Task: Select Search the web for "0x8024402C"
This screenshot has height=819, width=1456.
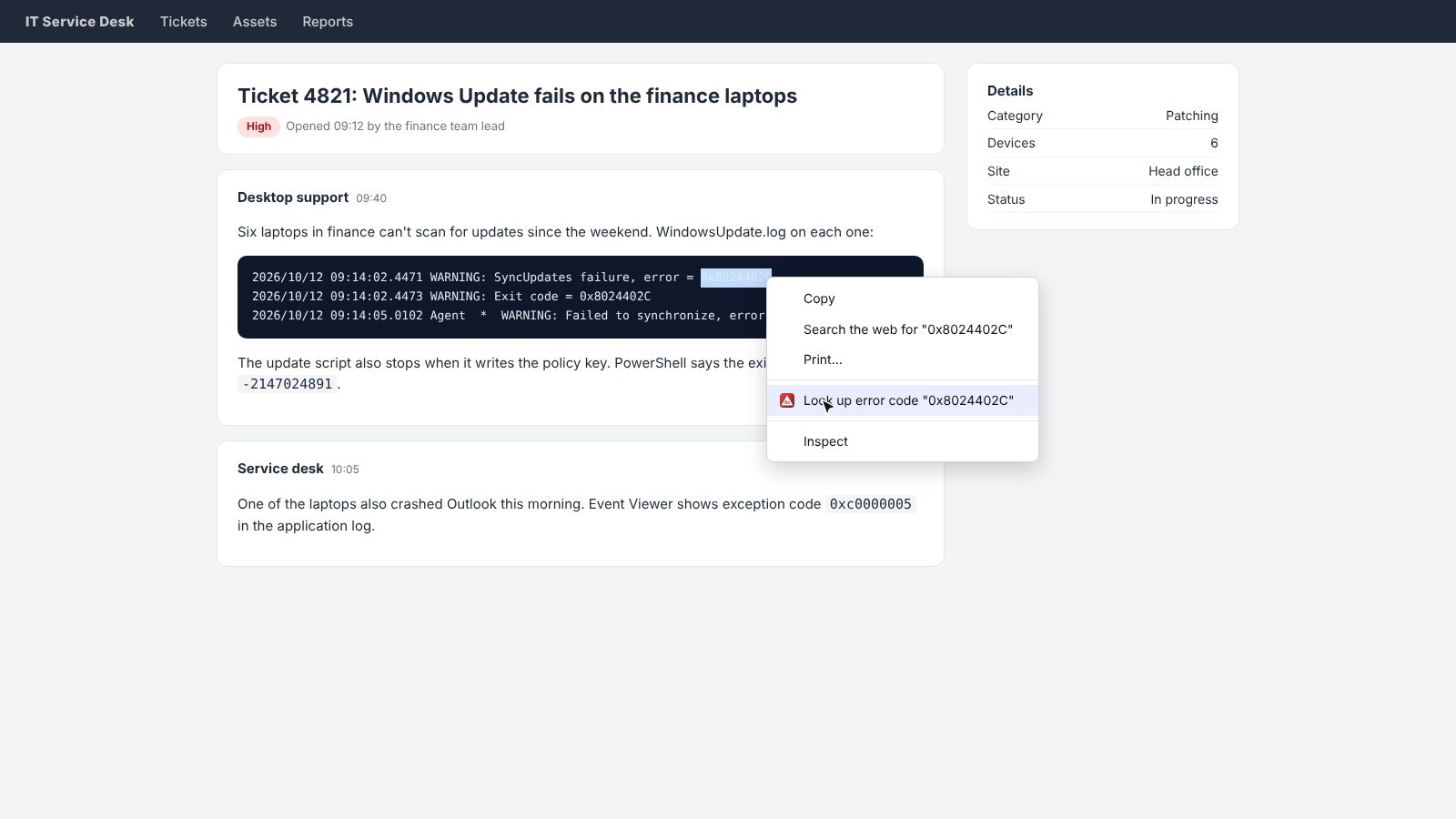Action: [903, 329]
